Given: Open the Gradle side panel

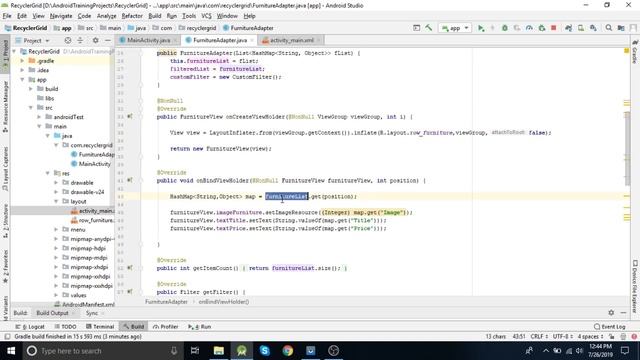Looking at the screenshot, I should pos(635,52).
